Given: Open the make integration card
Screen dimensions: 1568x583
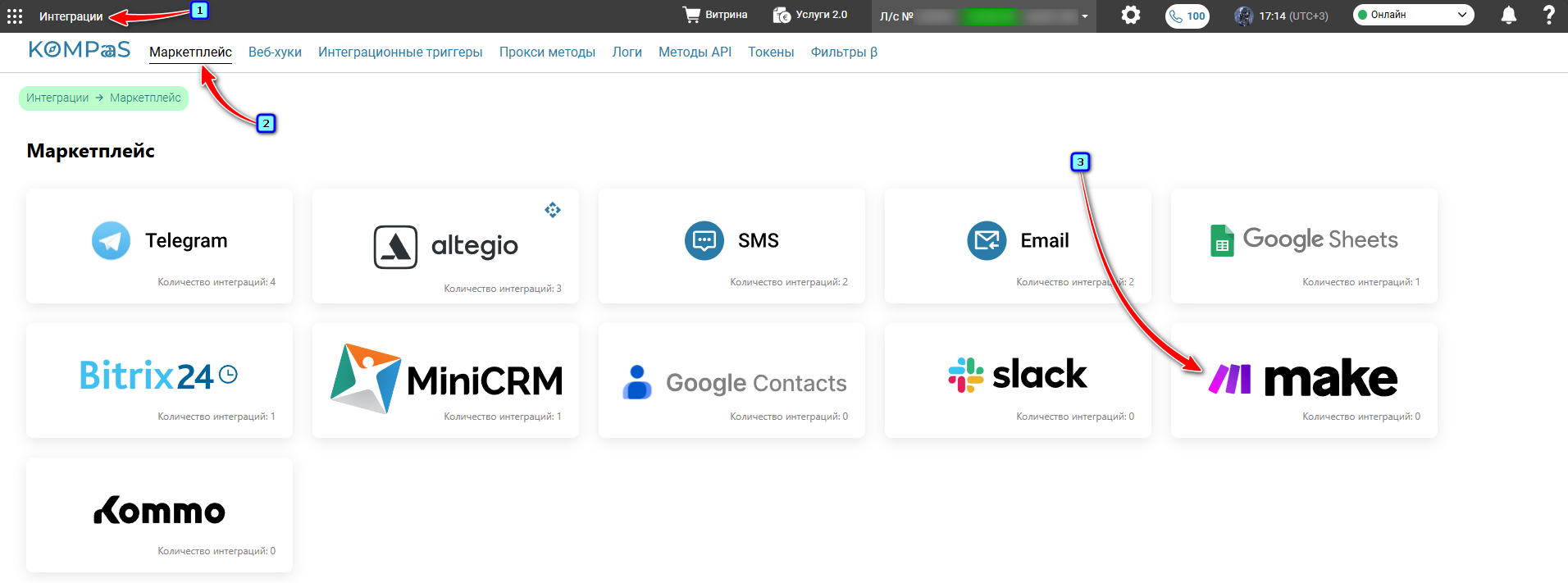Looking at the screenshot, I should (1304, 380).
